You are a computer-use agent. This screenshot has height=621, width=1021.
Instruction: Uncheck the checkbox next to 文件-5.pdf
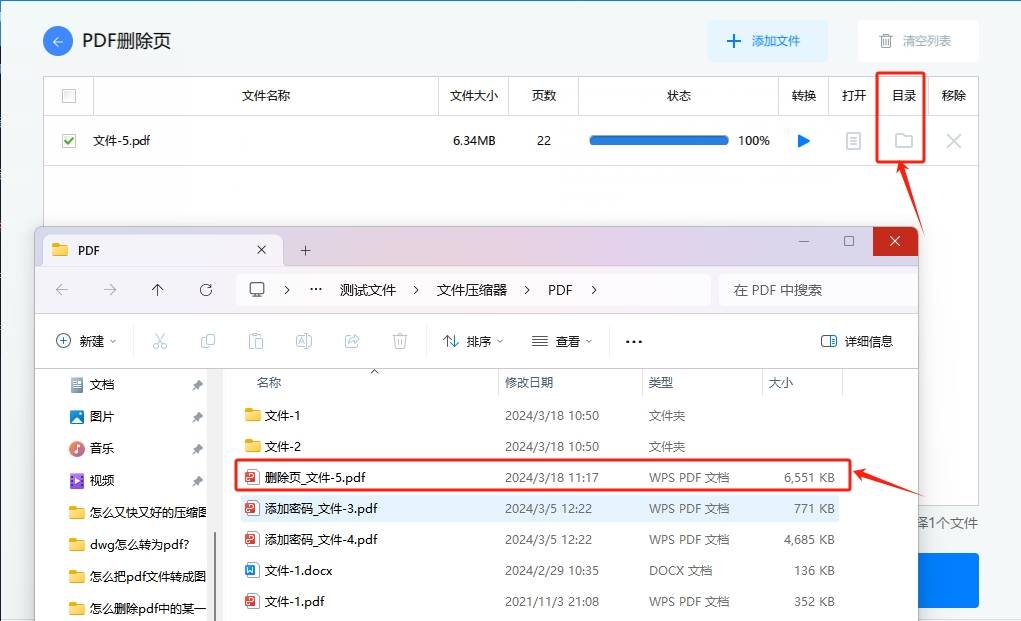coord(67,140)
